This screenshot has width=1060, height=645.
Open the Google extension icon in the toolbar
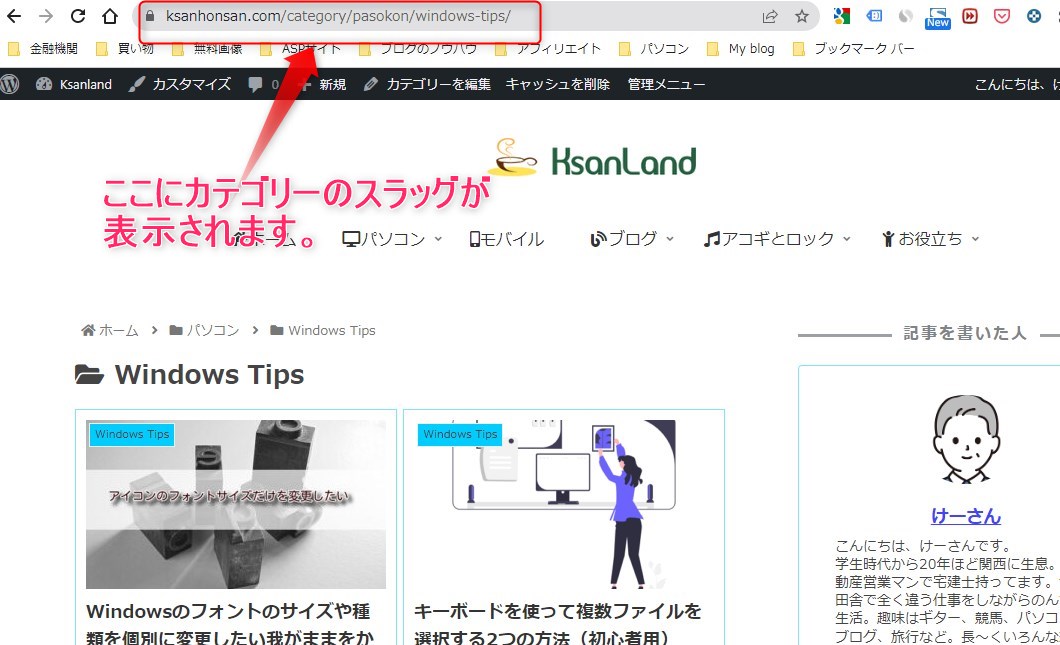coord(841,16)
